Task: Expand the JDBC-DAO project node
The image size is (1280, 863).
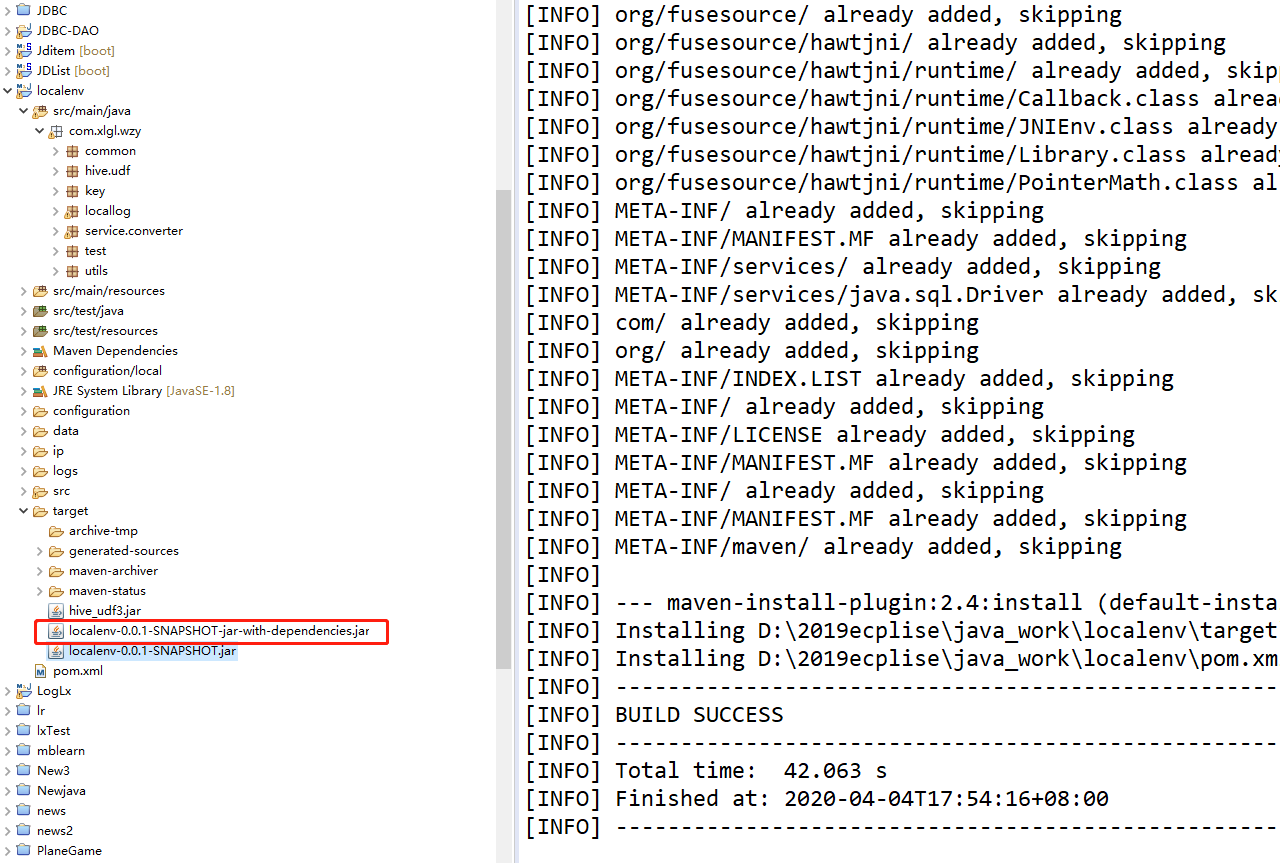Action: click(8, 30)
